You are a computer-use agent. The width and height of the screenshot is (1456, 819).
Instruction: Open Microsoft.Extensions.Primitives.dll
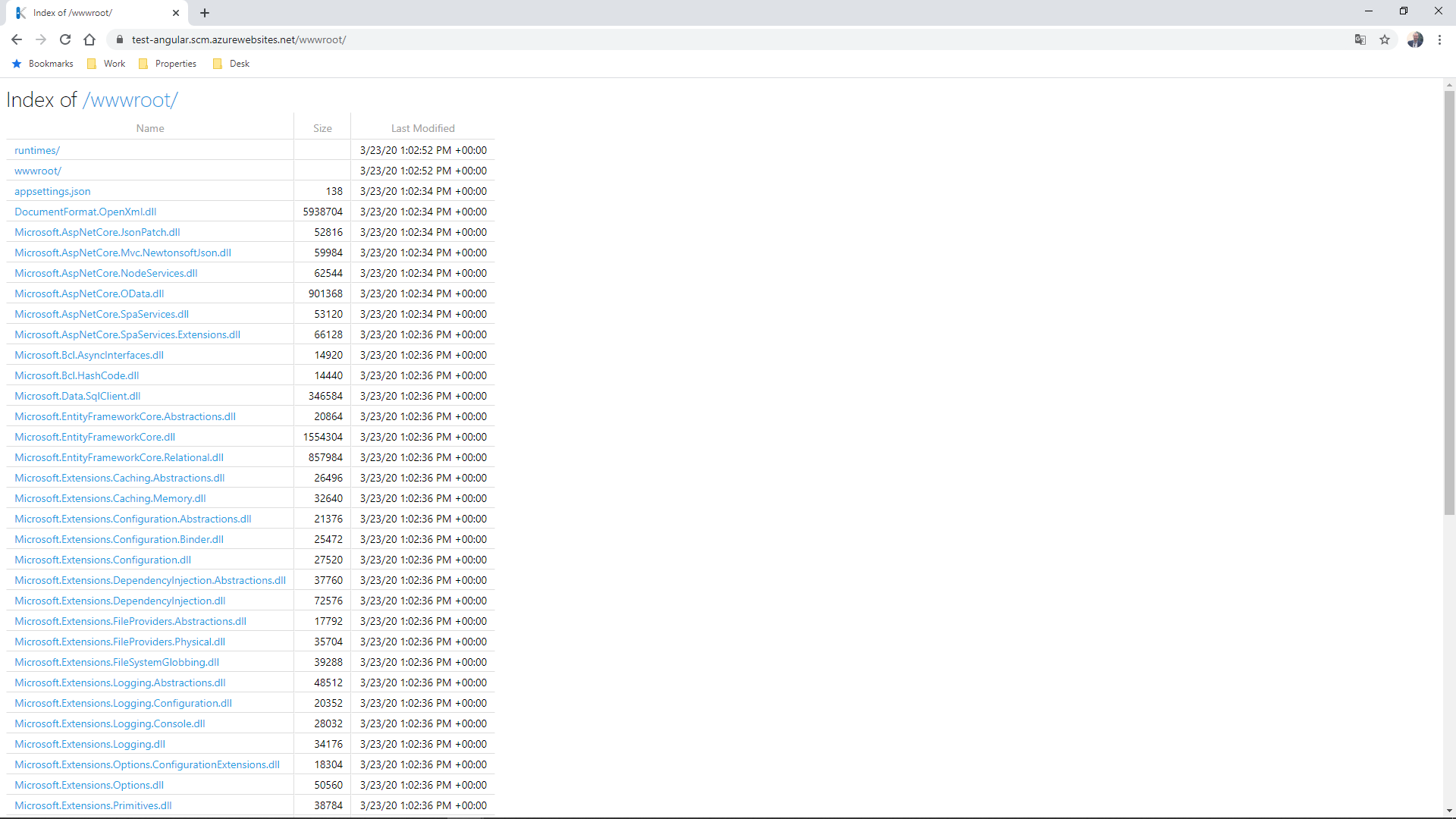coord(93,805)
